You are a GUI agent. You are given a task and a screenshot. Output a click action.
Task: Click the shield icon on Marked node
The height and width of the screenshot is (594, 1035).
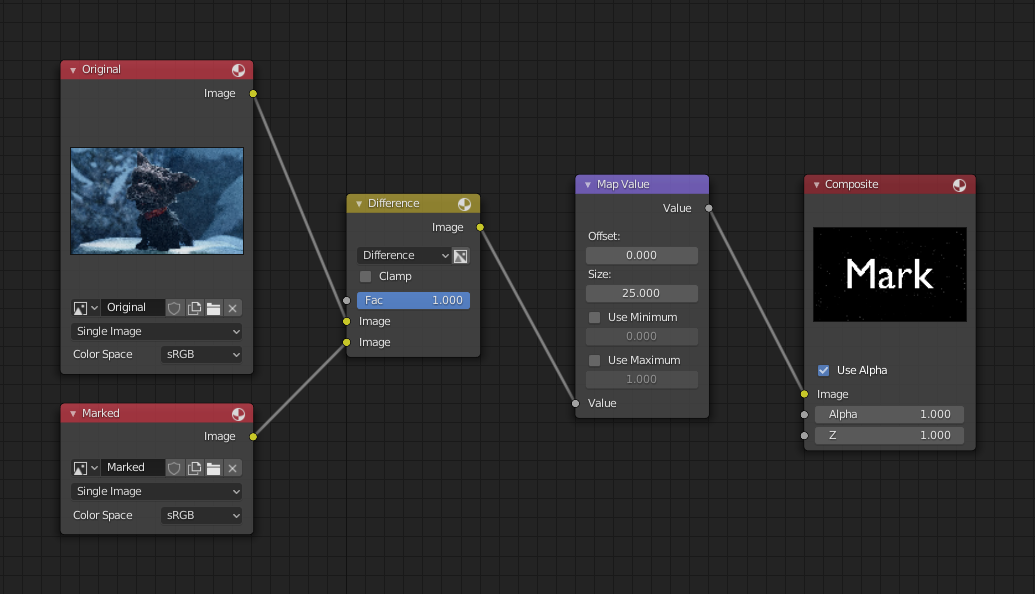[174, 468]
